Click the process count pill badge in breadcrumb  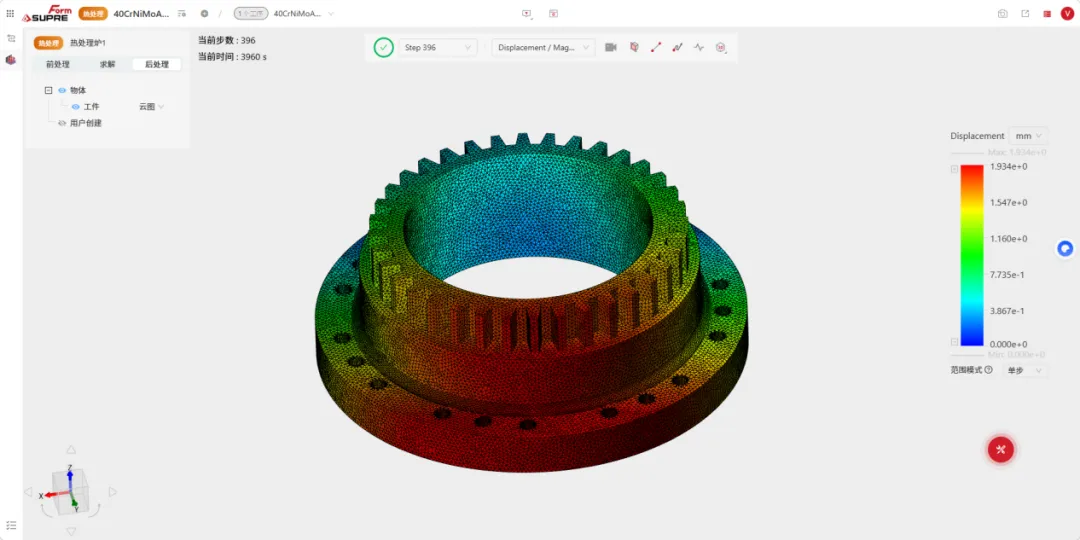click(251, 14)
